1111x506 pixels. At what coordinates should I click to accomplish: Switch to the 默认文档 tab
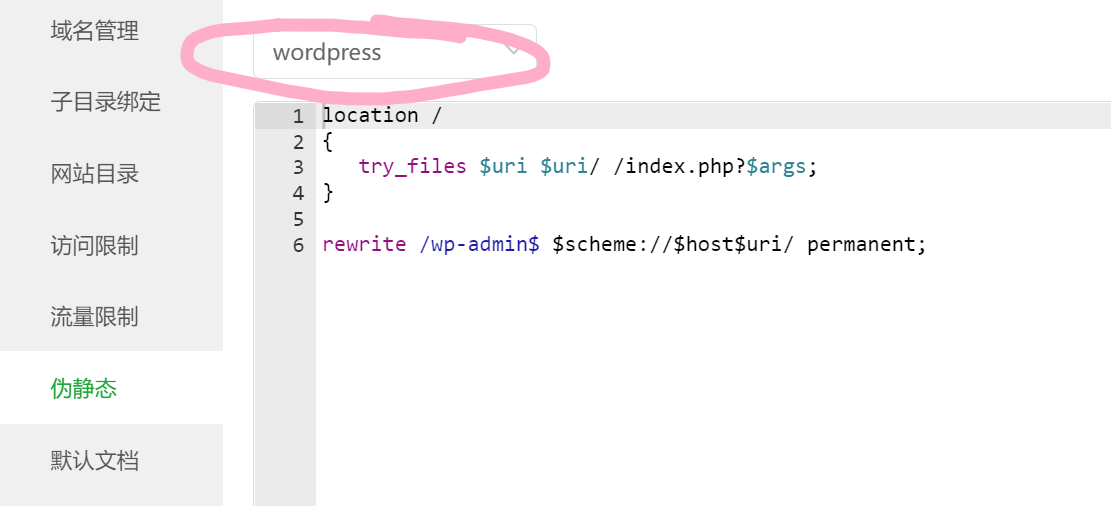point(95,461)
